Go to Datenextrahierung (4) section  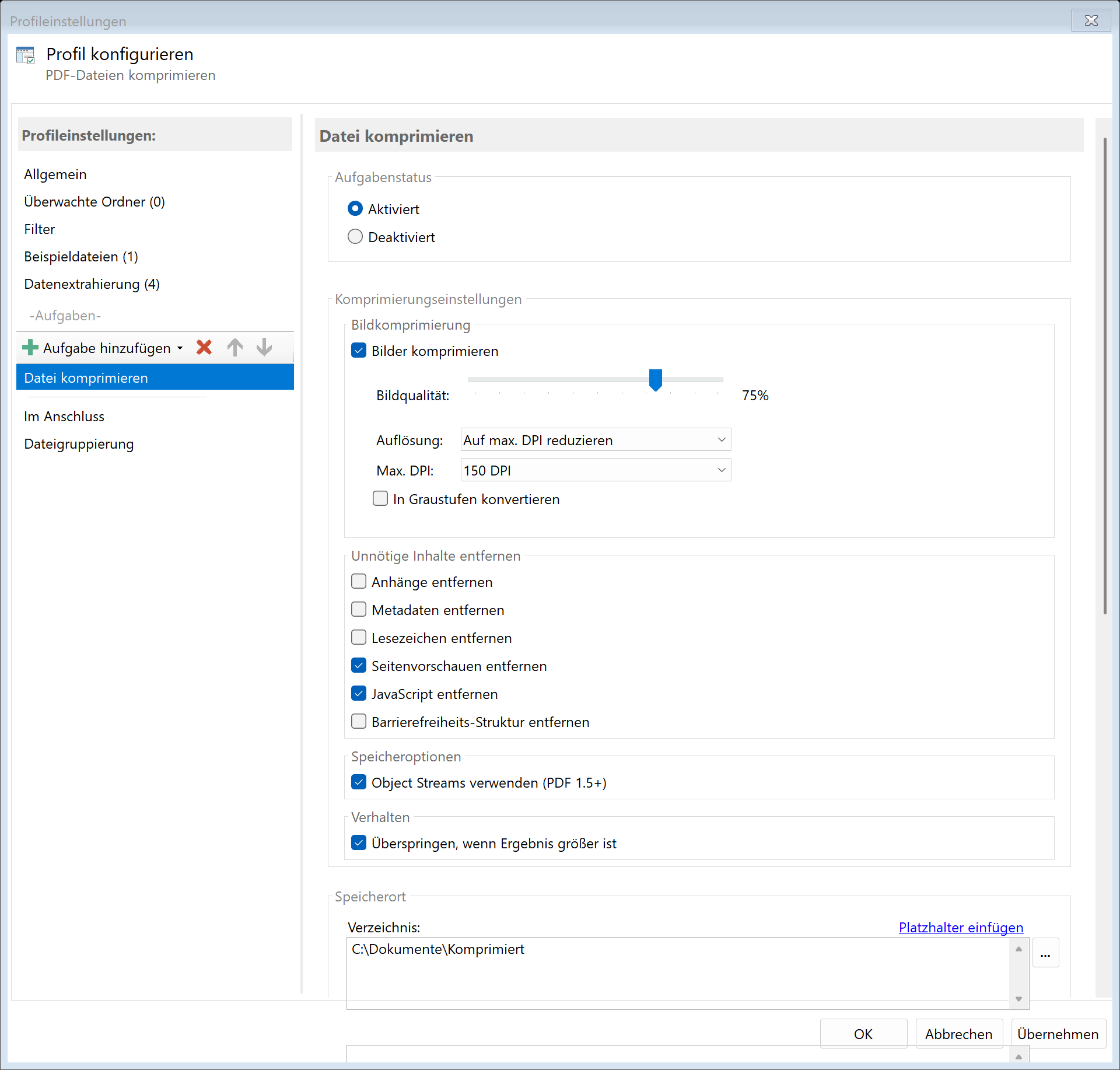(x=92, y=284)
